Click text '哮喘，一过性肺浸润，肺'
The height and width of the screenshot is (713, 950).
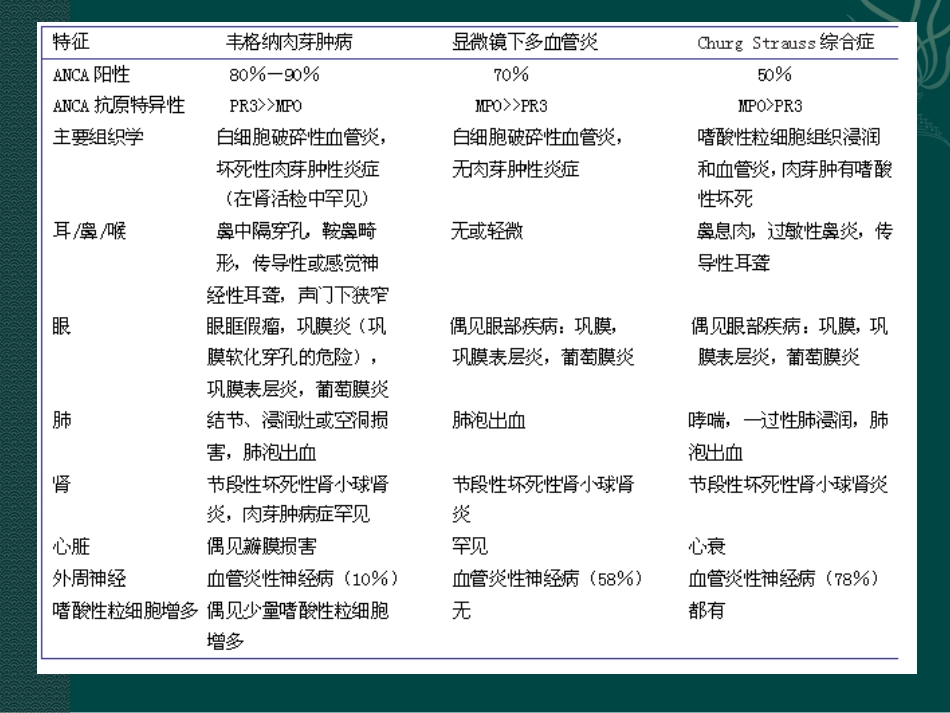[788, 420]
